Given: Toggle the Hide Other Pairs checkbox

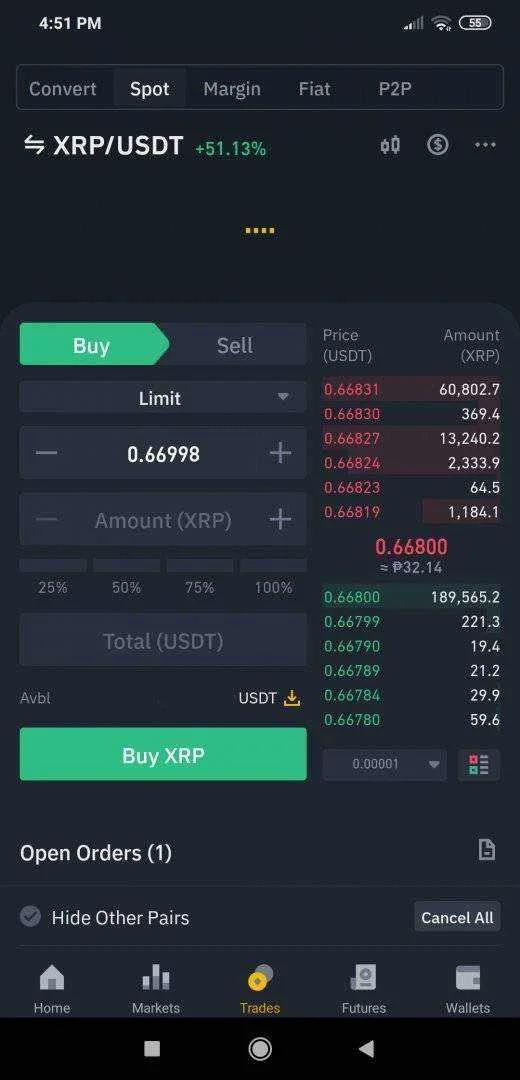Looking at the screenshot, I should click(30, 917).
